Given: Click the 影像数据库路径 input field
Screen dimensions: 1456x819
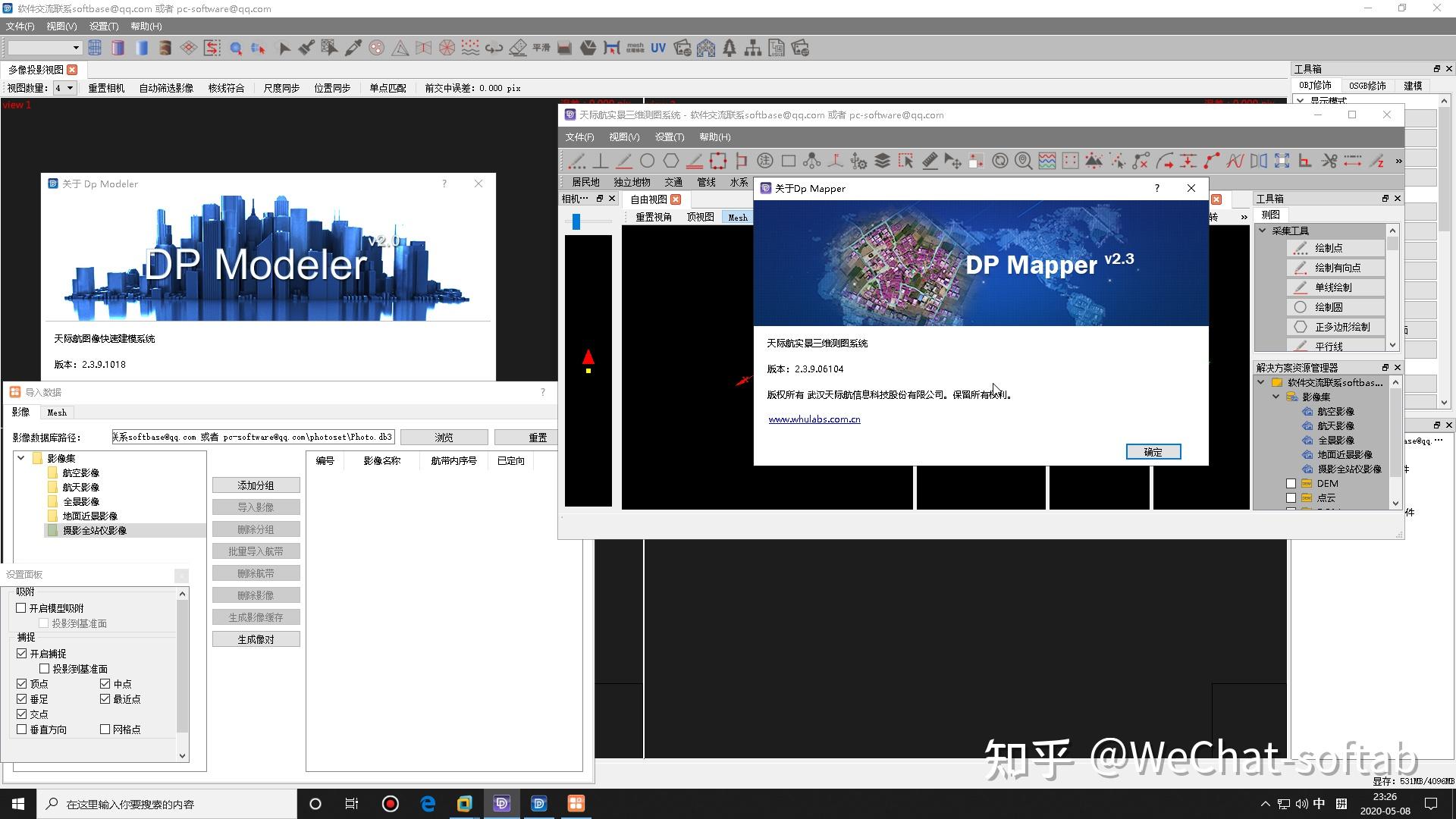Looking at the screenshot, I should [x=253, y=438].
